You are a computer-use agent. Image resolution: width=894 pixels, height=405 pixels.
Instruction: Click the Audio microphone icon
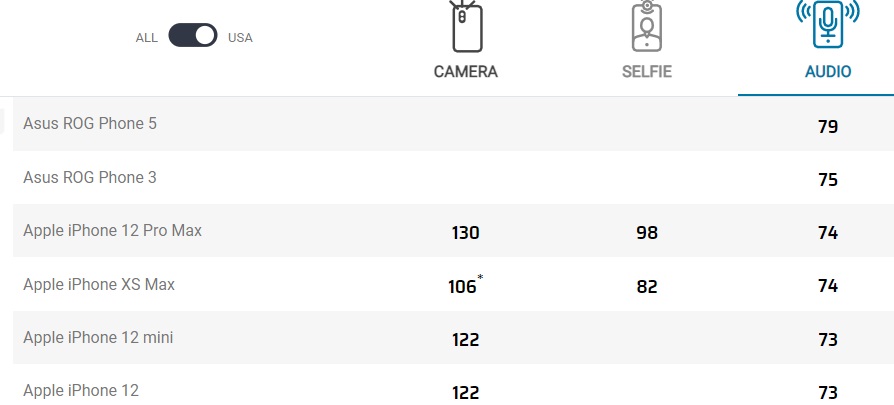click(x=827, y=24)
